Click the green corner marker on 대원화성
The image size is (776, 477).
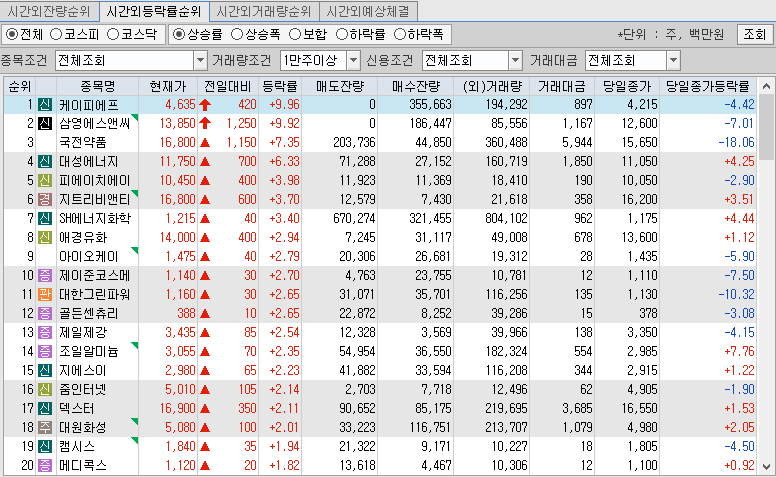[135, 421]
